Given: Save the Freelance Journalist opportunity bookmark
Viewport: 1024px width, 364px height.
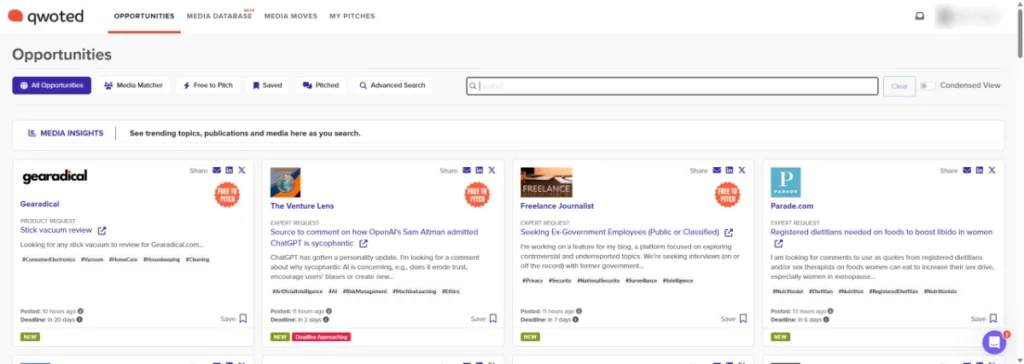Looking at the screenshot, I should pyautogui.click(x=743, y=319).
